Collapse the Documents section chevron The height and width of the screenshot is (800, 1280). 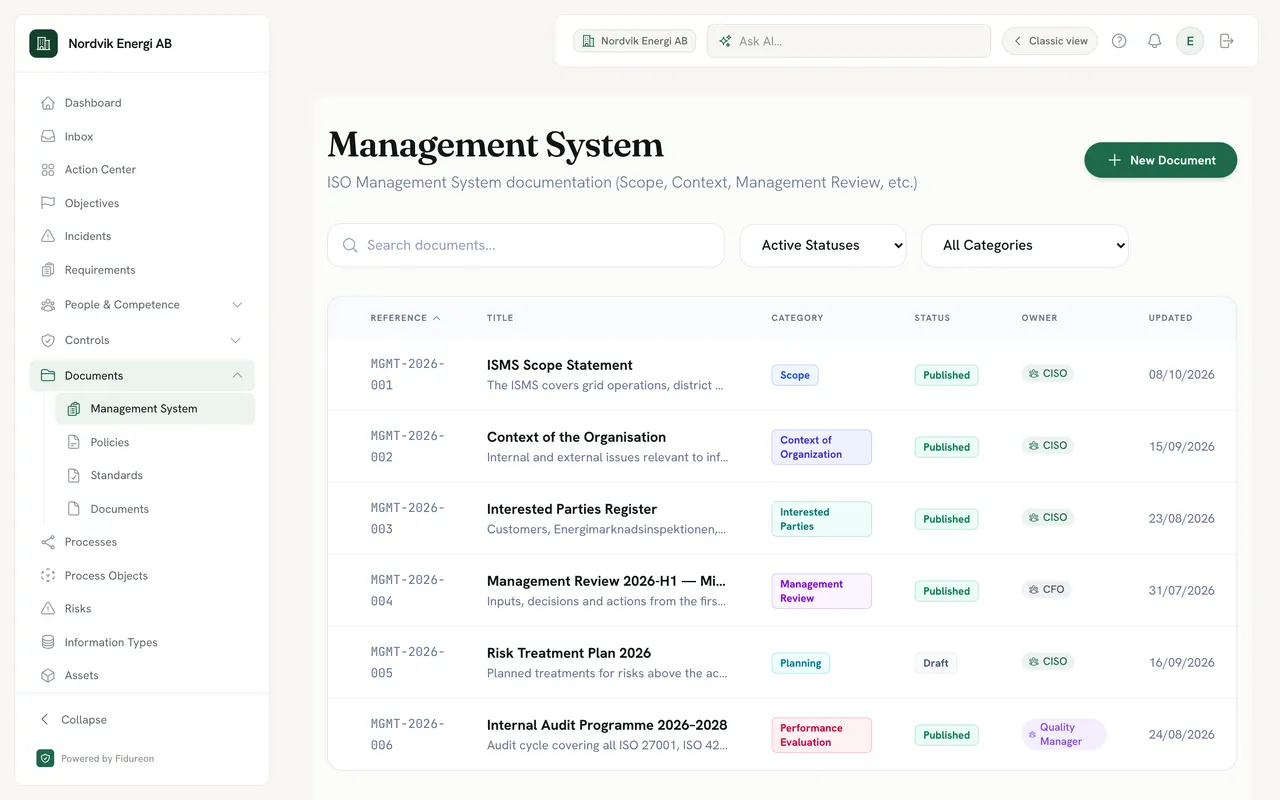(237, 376)
